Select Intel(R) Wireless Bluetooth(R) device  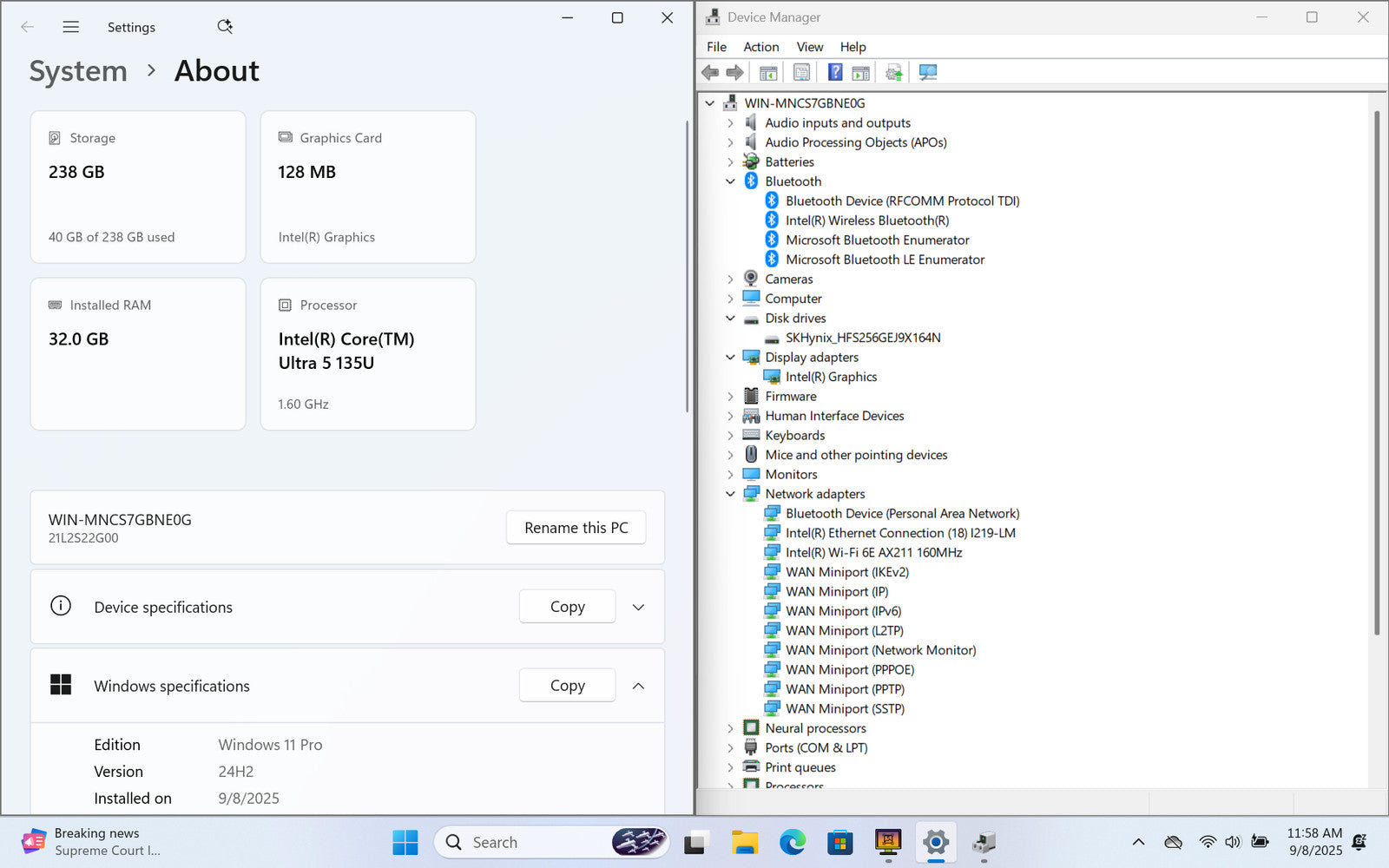(x=867, y=220)
